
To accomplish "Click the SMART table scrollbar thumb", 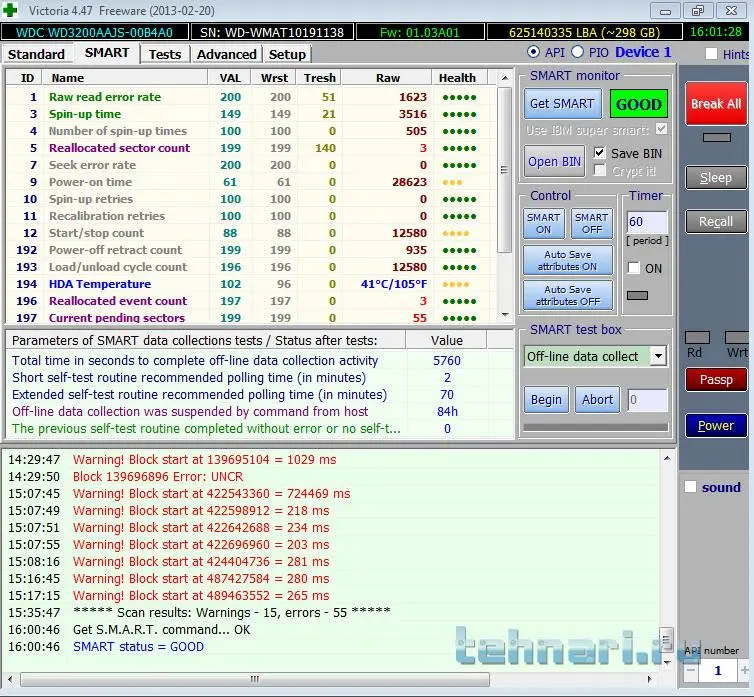I will (504, 170).
